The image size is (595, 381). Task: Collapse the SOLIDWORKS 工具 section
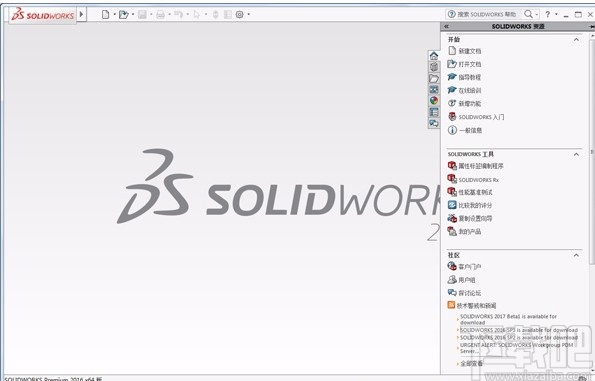(x=576, y=154)
